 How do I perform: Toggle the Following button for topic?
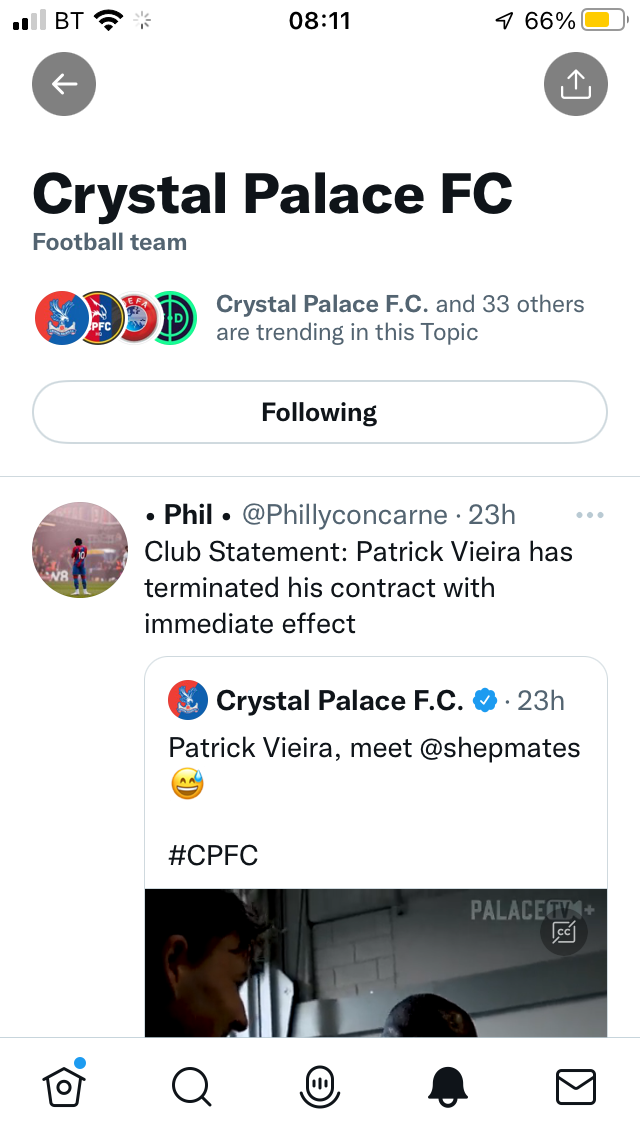(320, 412)
